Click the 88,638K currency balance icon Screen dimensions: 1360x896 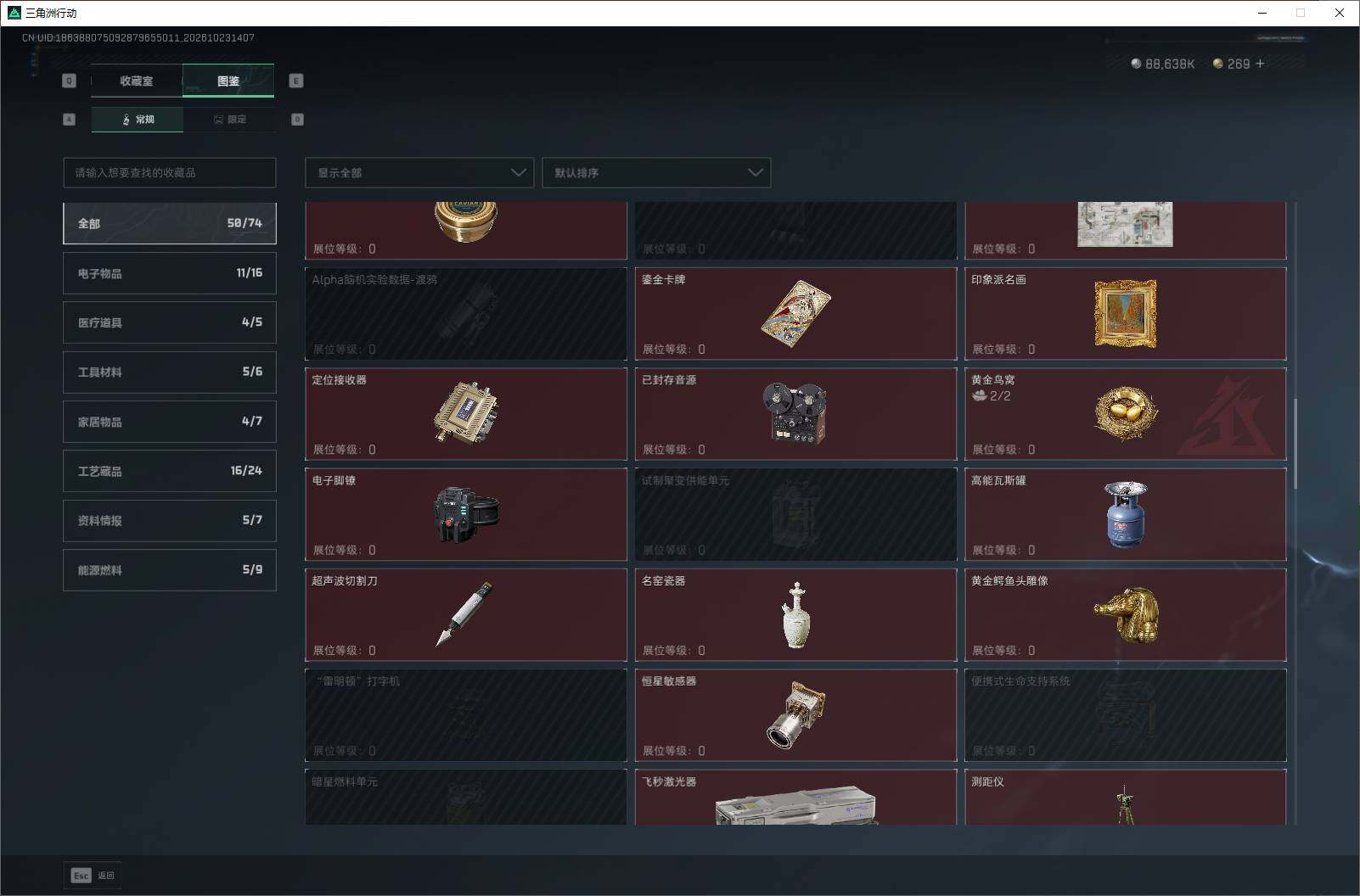pos(1136,64)
